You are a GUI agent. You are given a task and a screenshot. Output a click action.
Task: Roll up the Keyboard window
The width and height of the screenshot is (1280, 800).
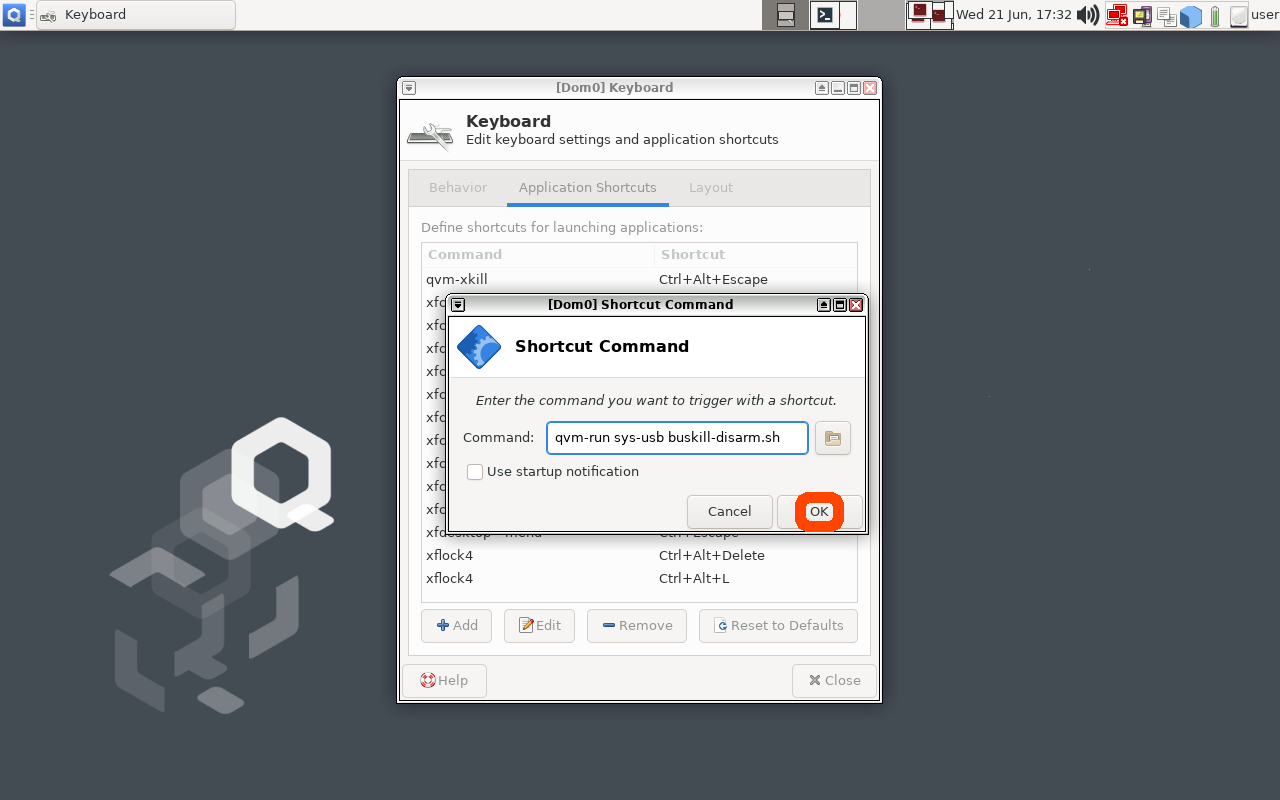coord(822,88)
